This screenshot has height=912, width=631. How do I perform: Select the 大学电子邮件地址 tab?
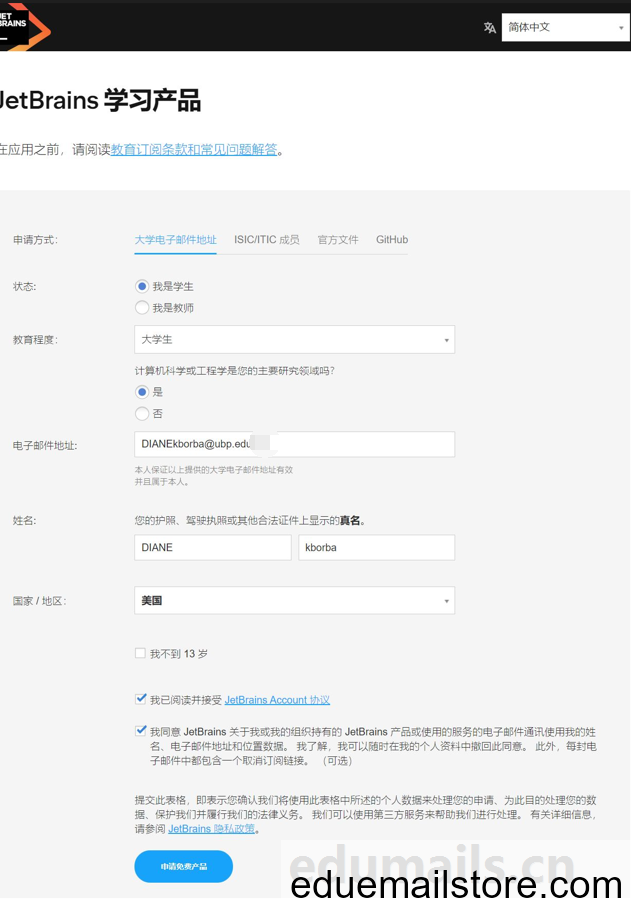pyautogui.click(x=176, y=240)
